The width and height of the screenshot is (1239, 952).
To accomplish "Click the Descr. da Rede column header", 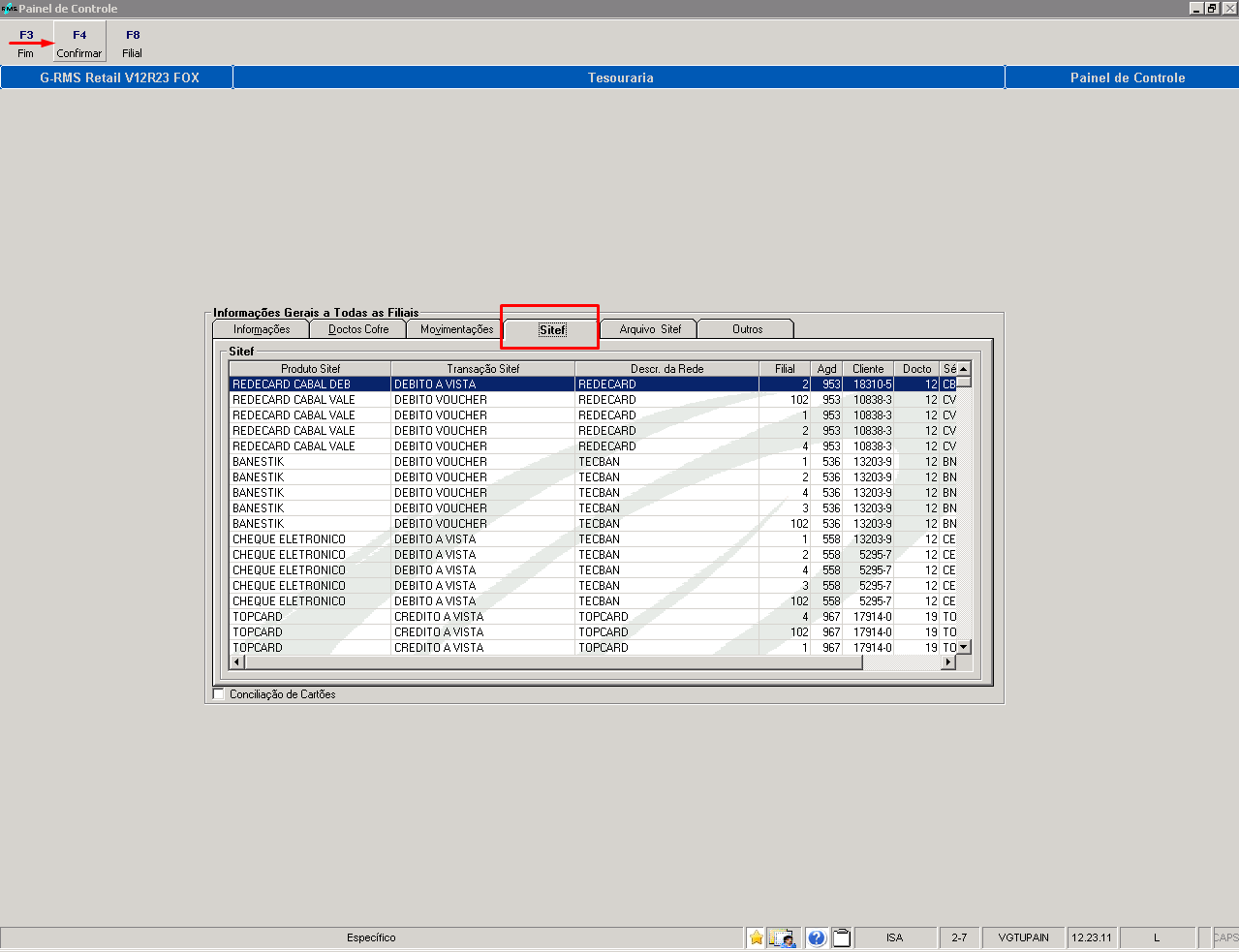I will click(x=666, y=368).
